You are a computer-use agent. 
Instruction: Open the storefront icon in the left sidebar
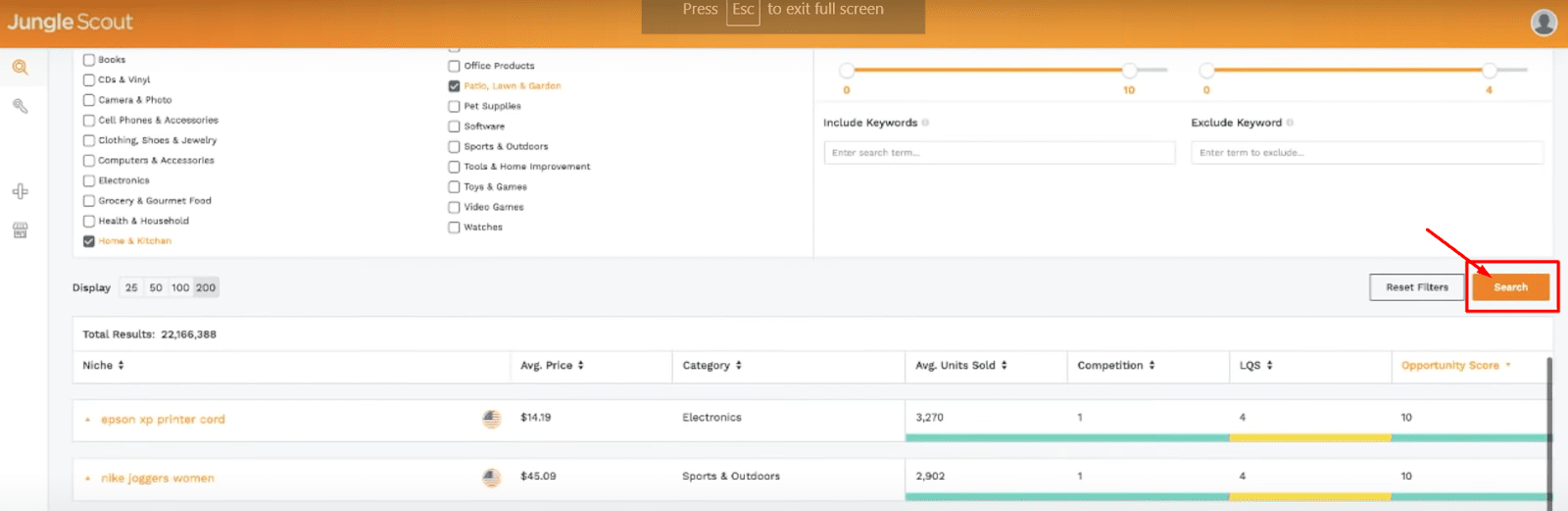coord(20,230)
